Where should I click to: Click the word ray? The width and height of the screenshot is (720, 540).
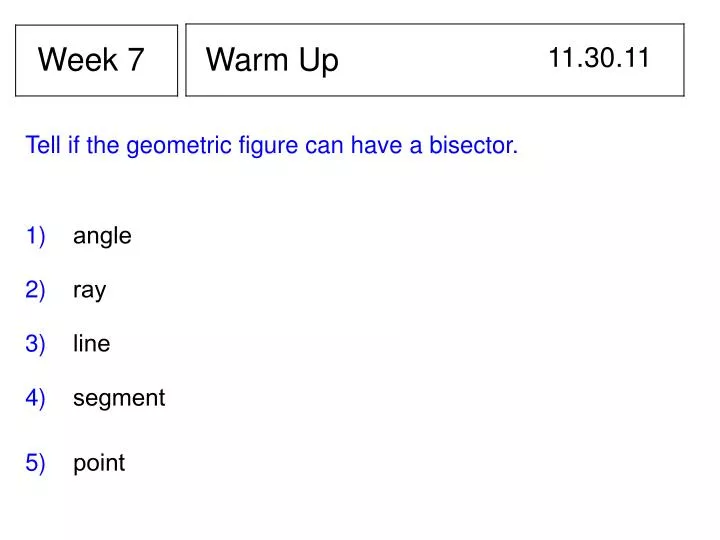90,291
